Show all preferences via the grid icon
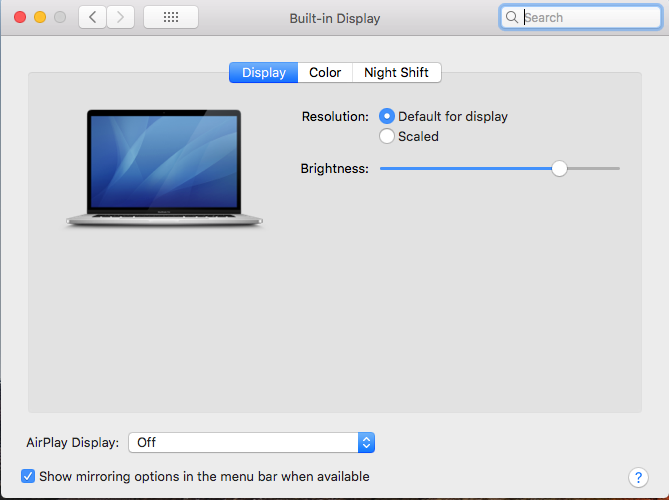The image size is (669, 500). tap(170, 17)
